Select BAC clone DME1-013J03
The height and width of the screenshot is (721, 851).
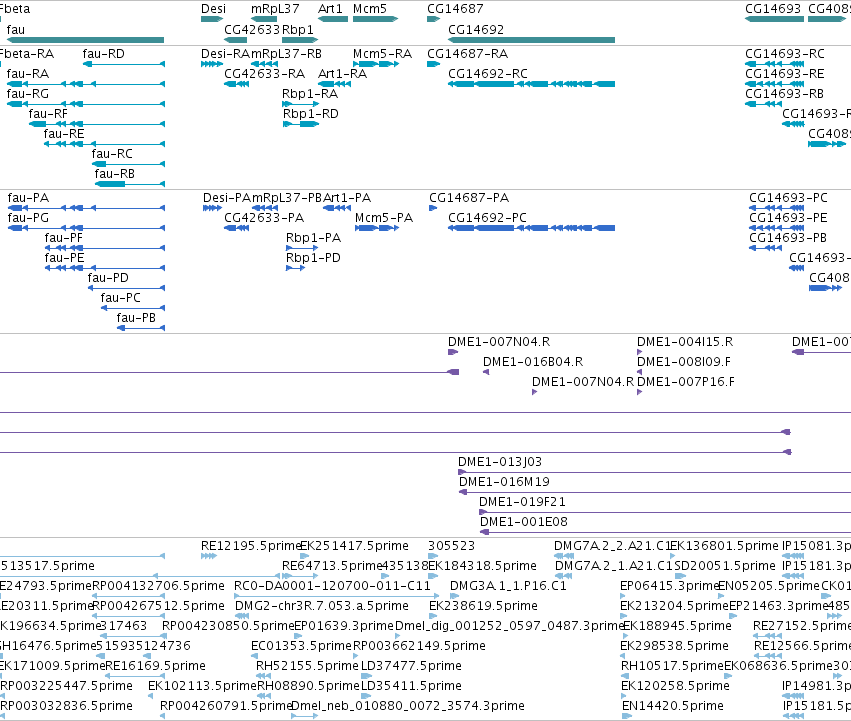point(500,462)
